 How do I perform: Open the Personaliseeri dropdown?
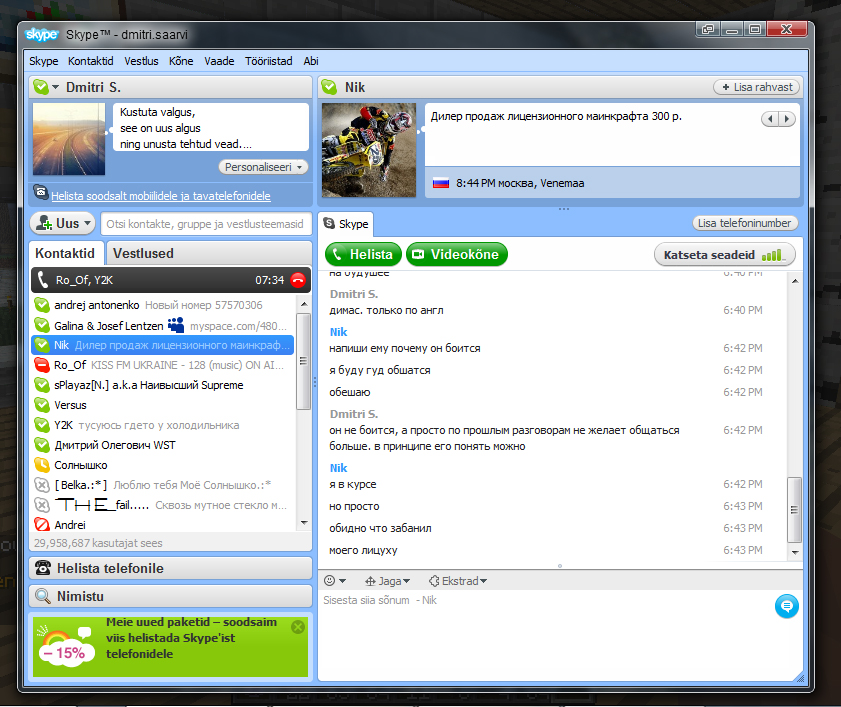[x=263, y=167]
